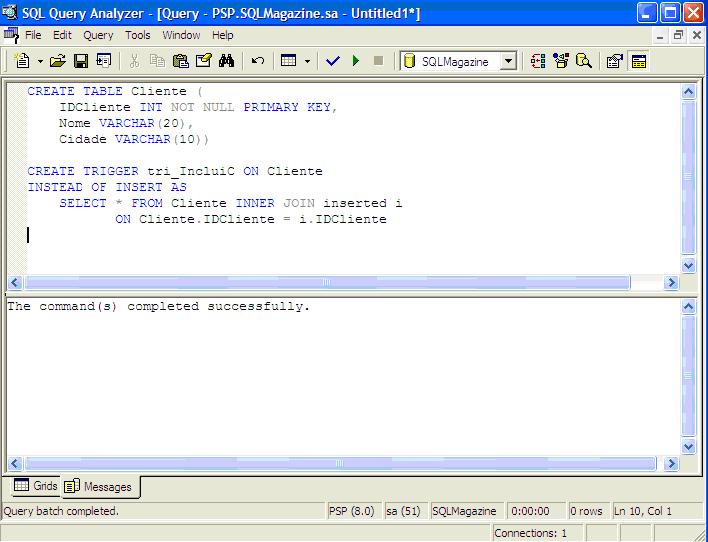
Task: Toggle the Object Browser icon
Action: 561,61
